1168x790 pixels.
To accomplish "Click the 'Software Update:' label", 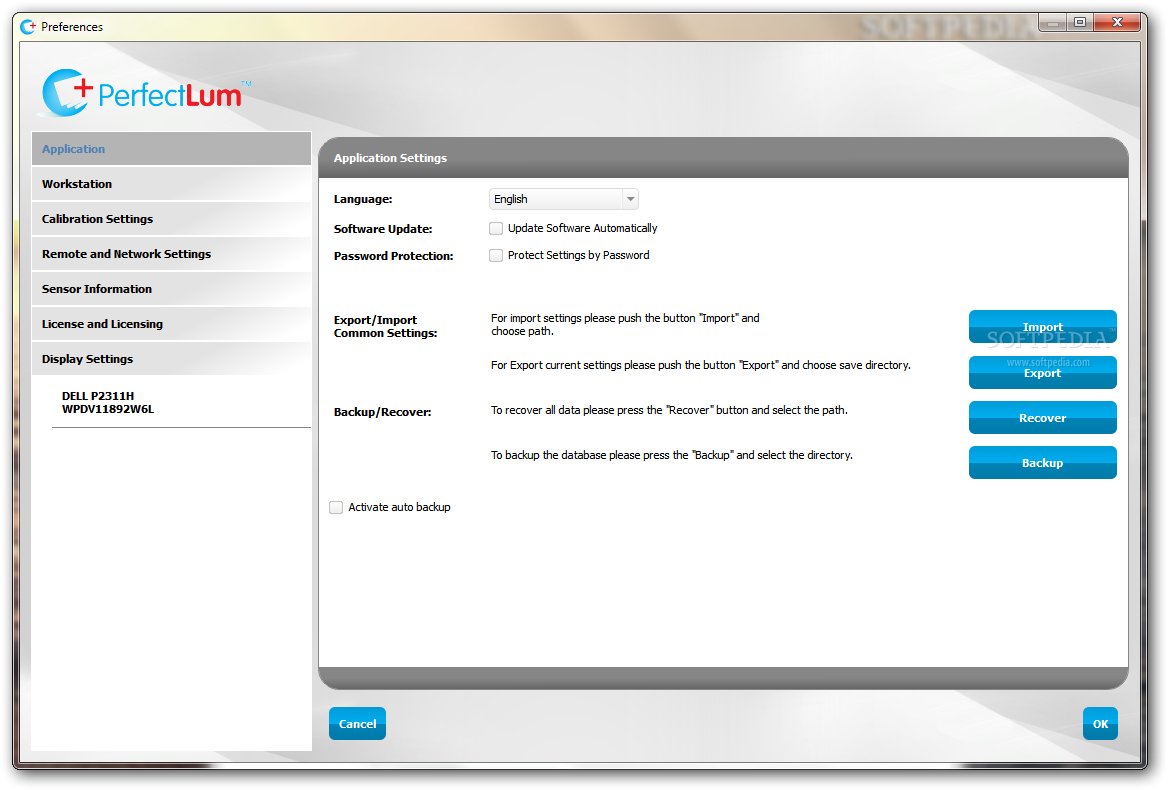I will [x=383, y=229].
